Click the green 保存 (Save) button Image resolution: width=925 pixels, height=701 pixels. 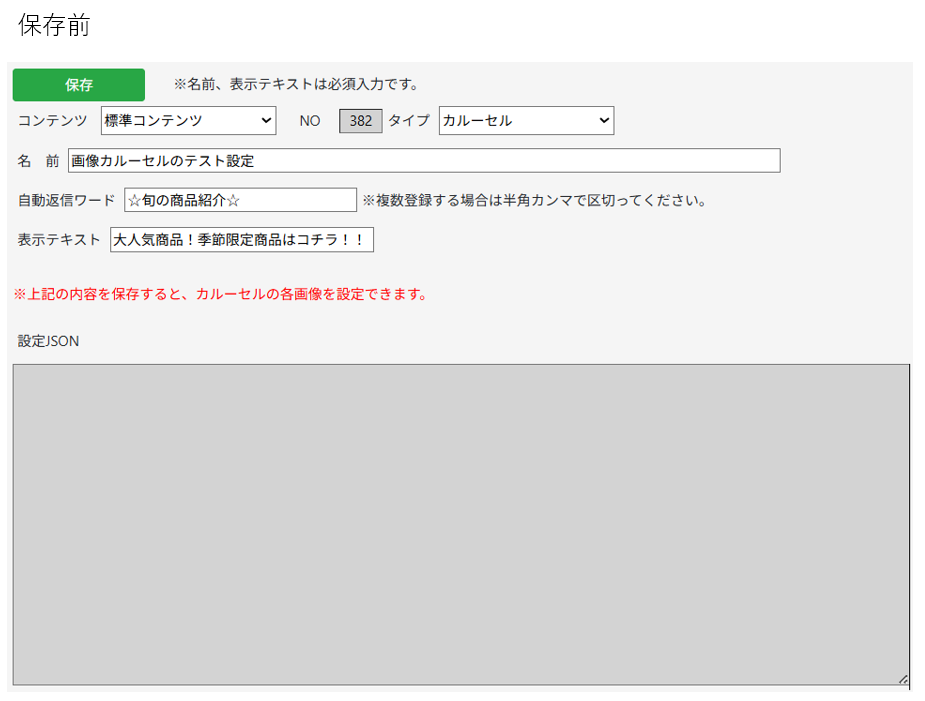pos(78,85)
